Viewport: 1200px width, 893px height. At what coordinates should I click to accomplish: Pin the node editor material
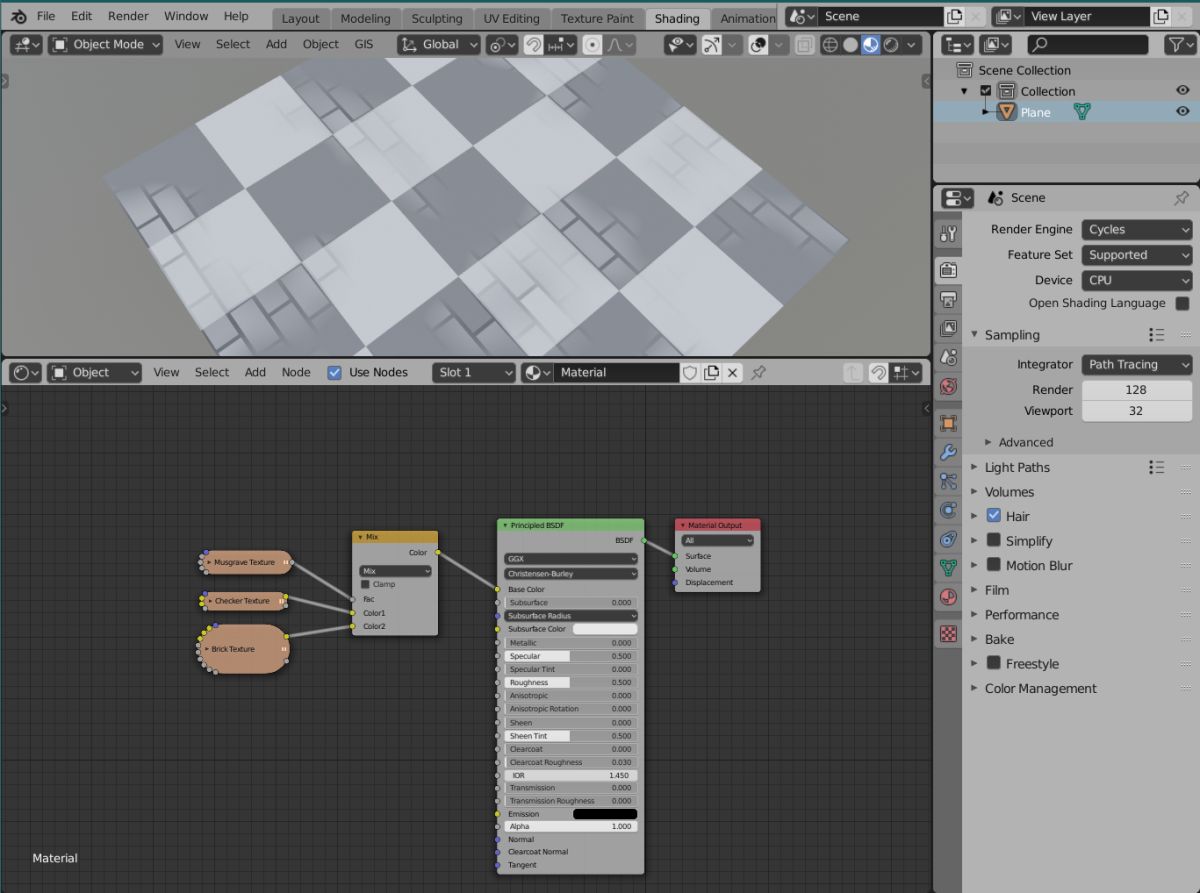[x=758, y=372]
